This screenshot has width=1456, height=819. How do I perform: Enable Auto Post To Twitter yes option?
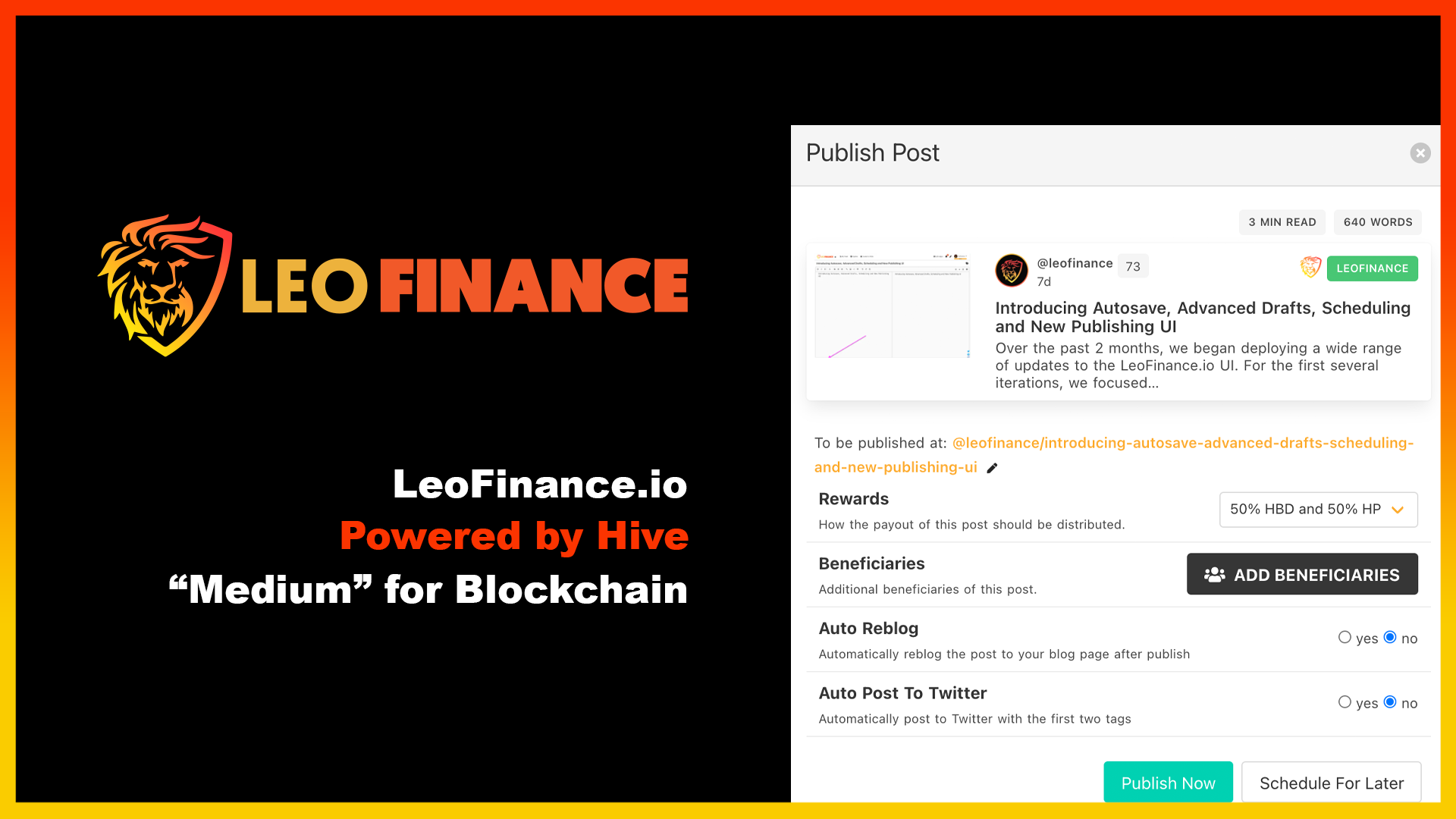click(1344, 702)
